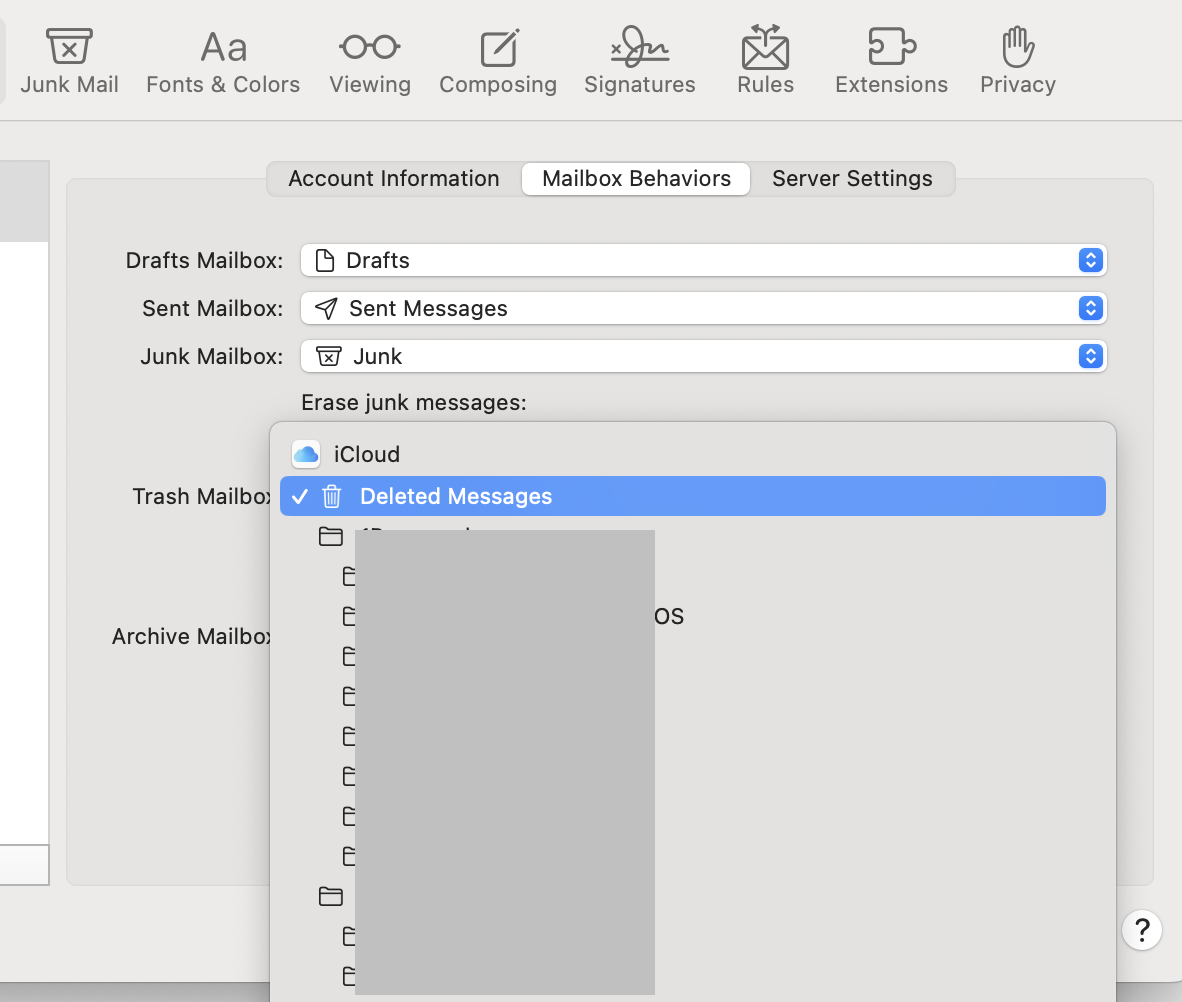Open the Extensions preferences pane
Screen dimensions: 1182x1002
891,62
